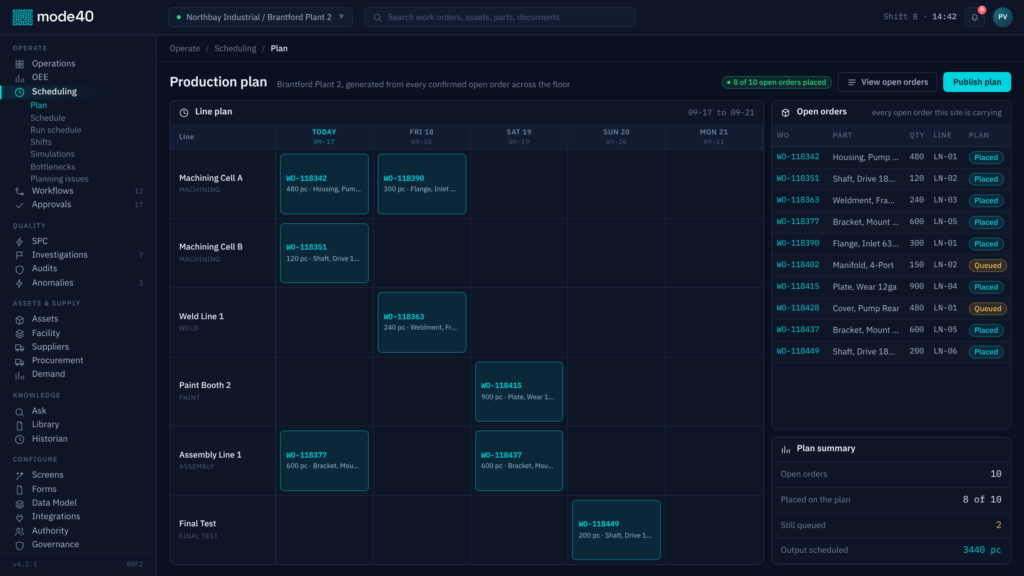The width and height of the screenshot is (1024, 576).
Task: Open WO-118449 card on Final Test
Action: (x=616, y=530)
